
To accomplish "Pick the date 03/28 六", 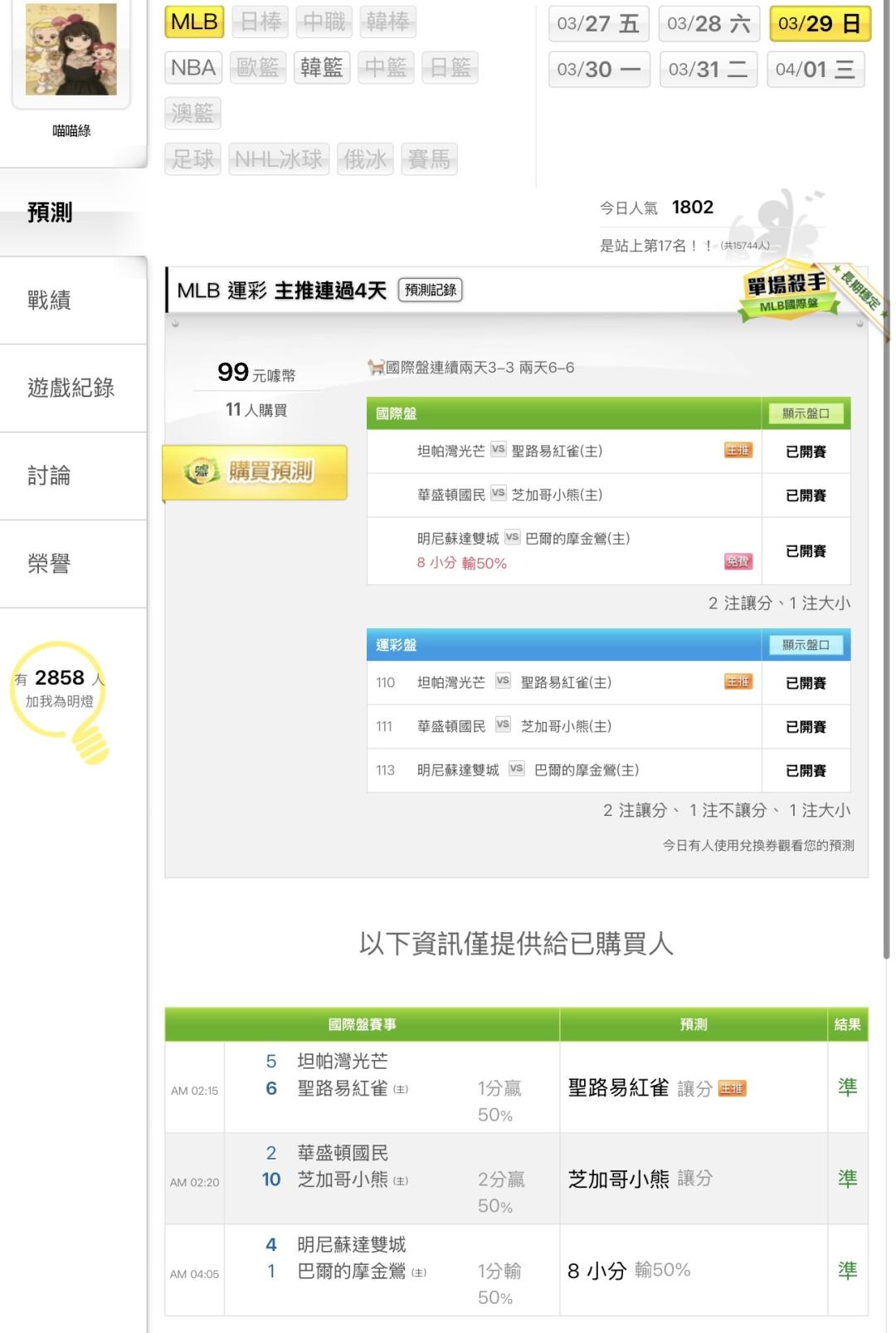I will [709, 24].
